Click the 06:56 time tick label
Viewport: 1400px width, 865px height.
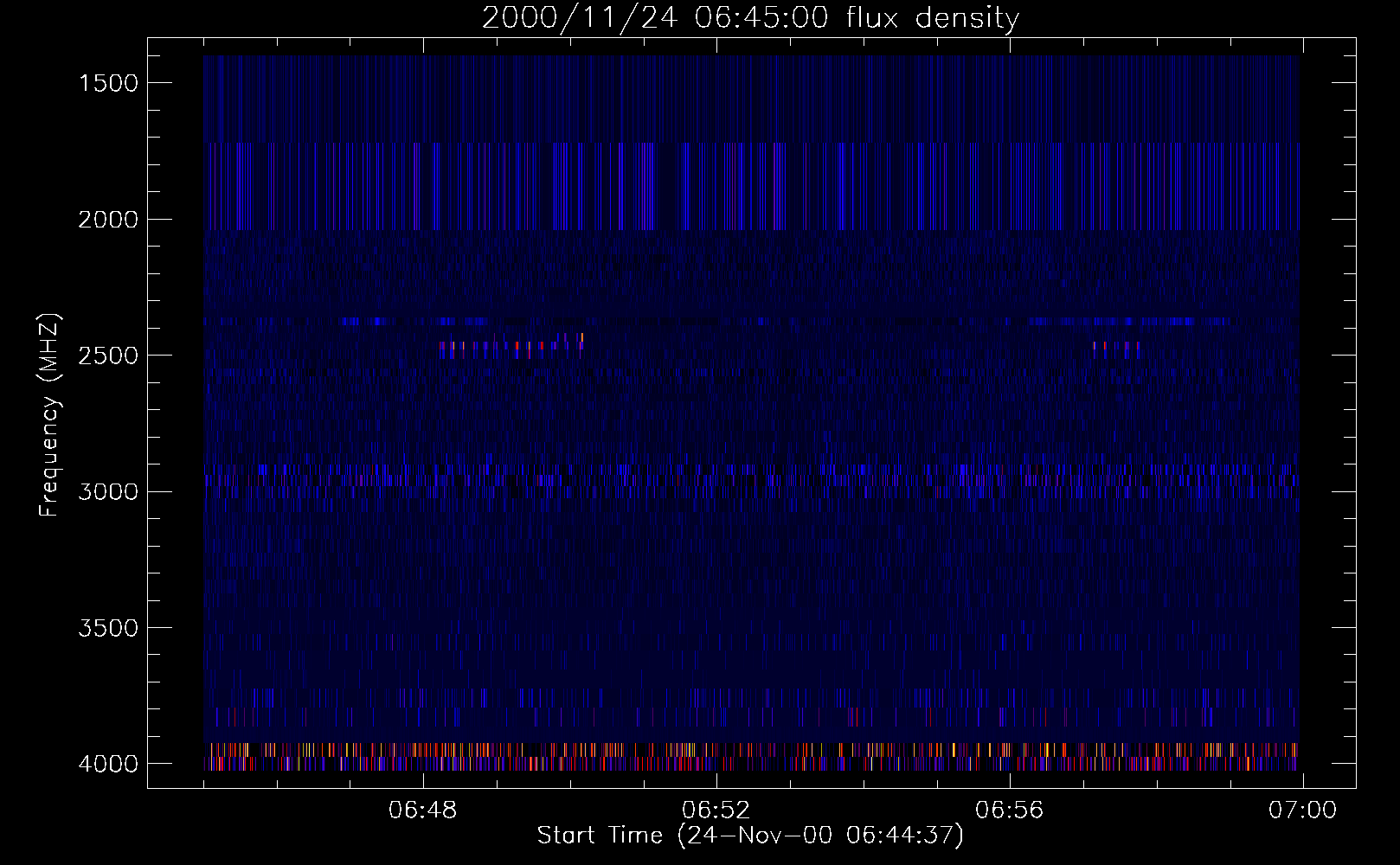click(x=1010, y=811)
